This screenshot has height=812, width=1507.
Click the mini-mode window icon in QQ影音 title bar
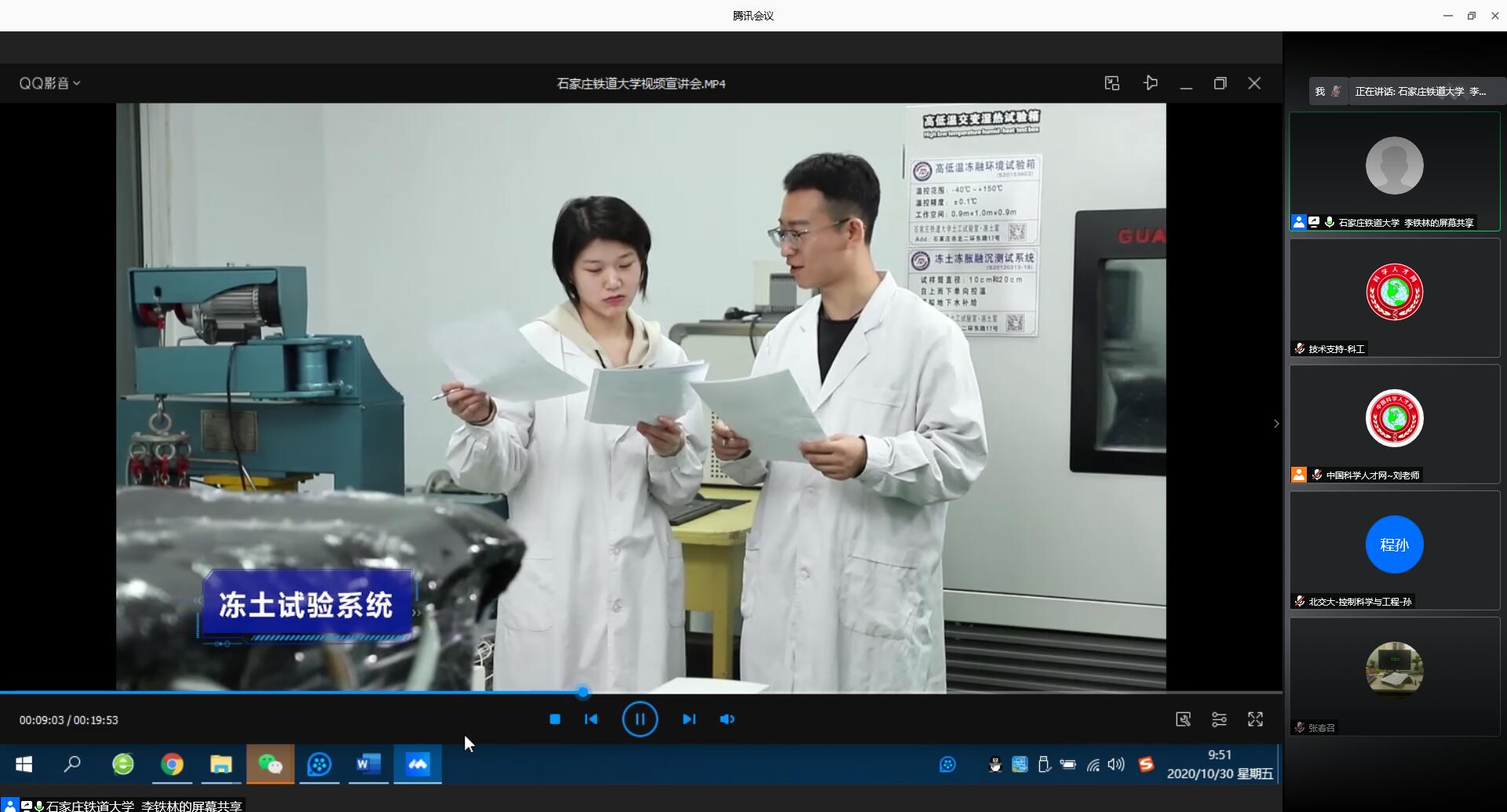click(1111, 83)
